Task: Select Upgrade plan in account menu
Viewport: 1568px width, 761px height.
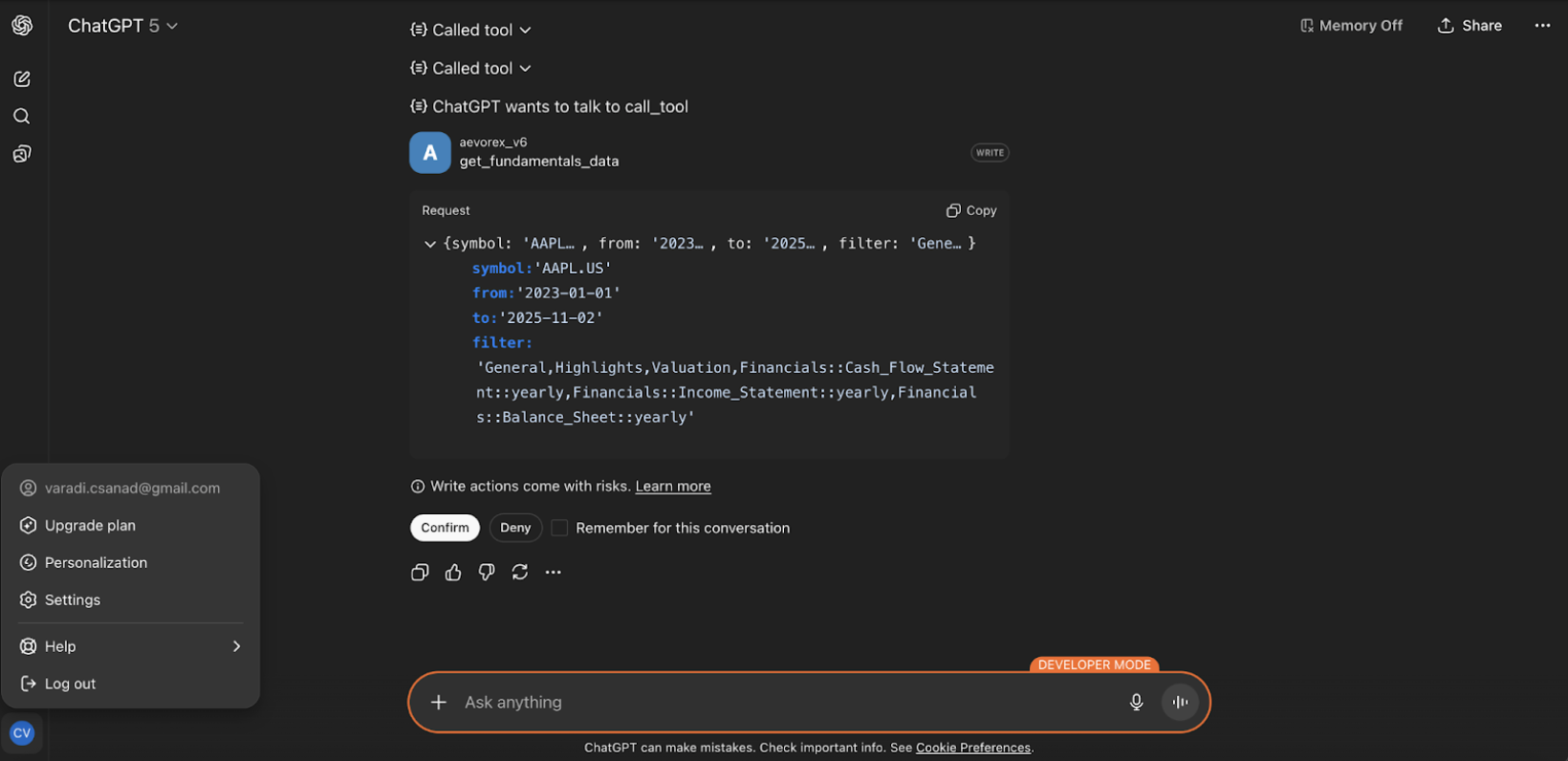Action: [x=131, y=526]
